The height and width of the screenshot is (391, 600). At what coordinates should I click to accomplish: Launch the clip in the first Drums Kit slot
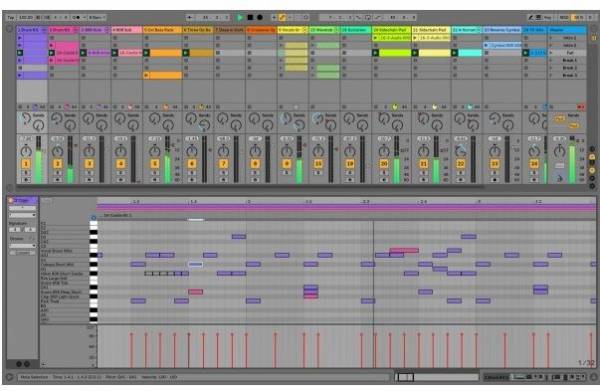click(x=32, y=38)
